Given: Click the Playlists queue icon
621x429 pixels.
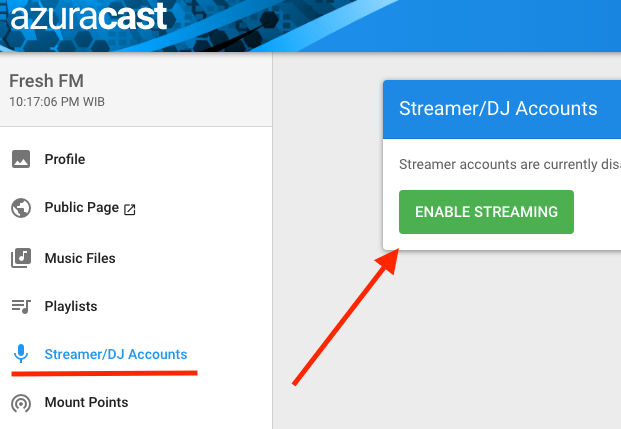Looking at the screenshot, I should [x=21, y=306].
